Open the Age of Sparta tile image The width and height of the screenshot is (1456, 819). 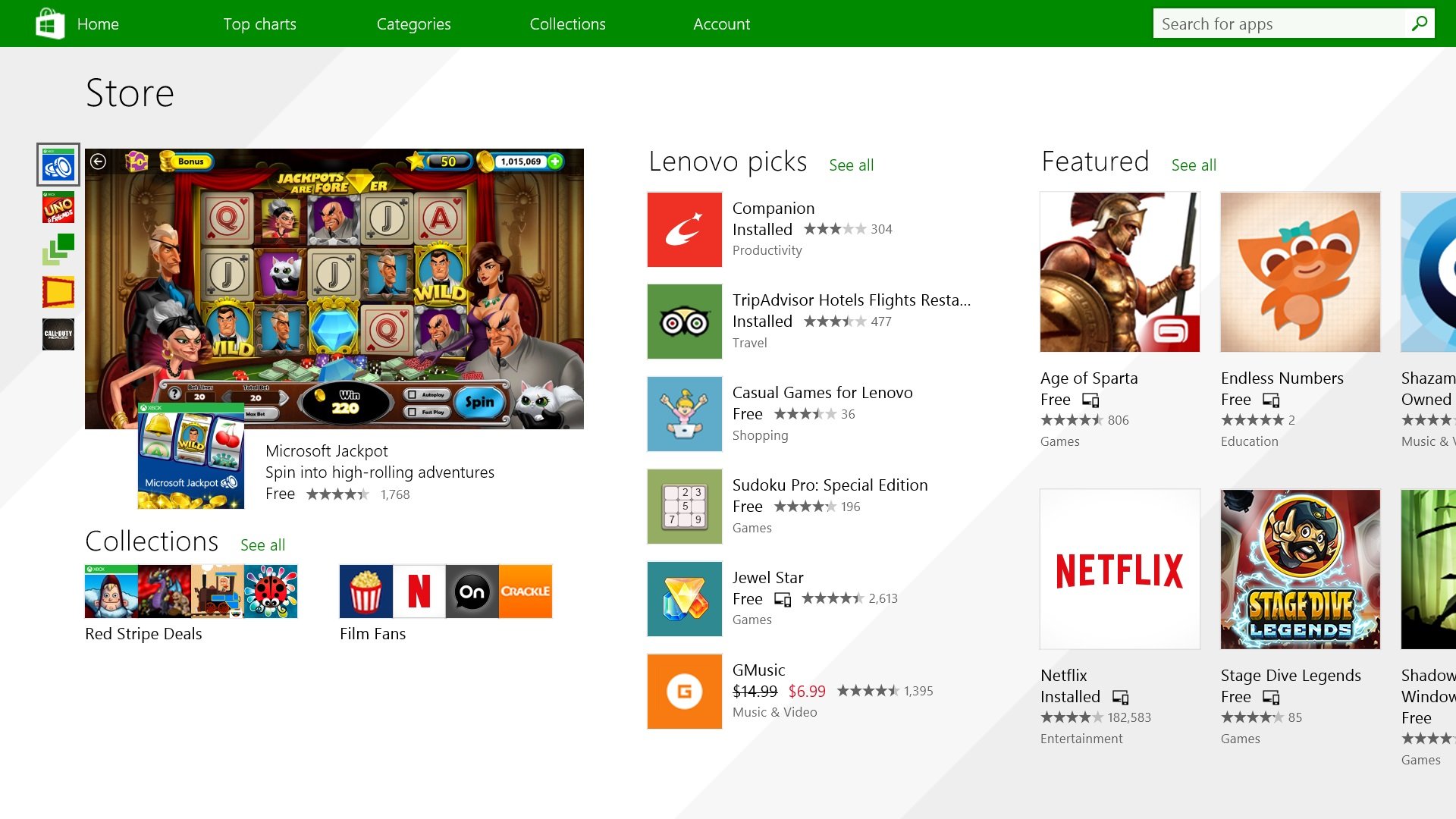click(x=1120, y=272)
